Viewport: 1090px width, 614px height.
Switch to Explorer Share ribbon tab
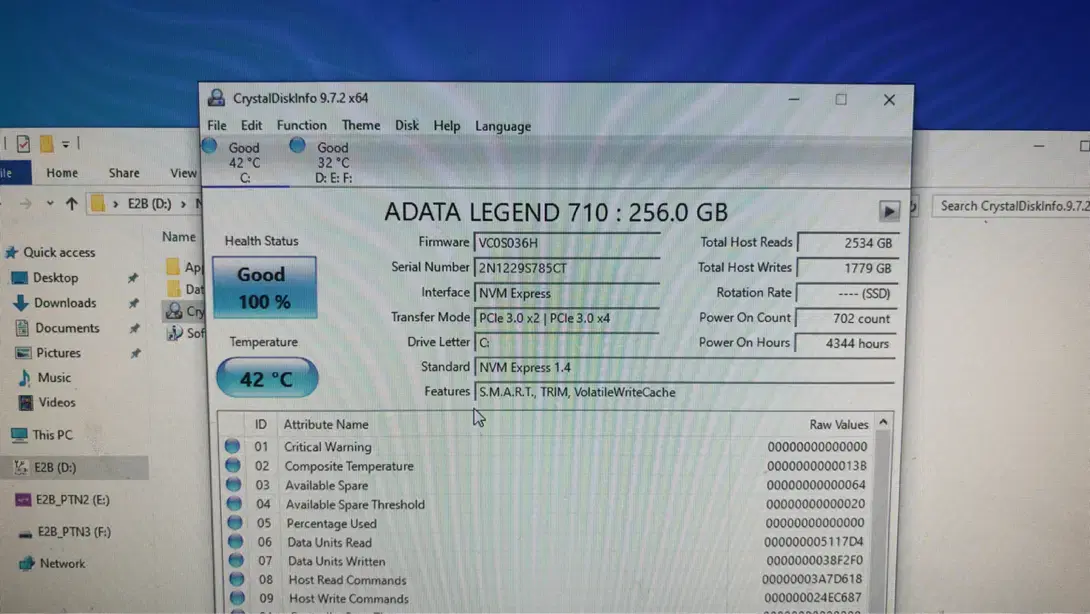point(124,172)
